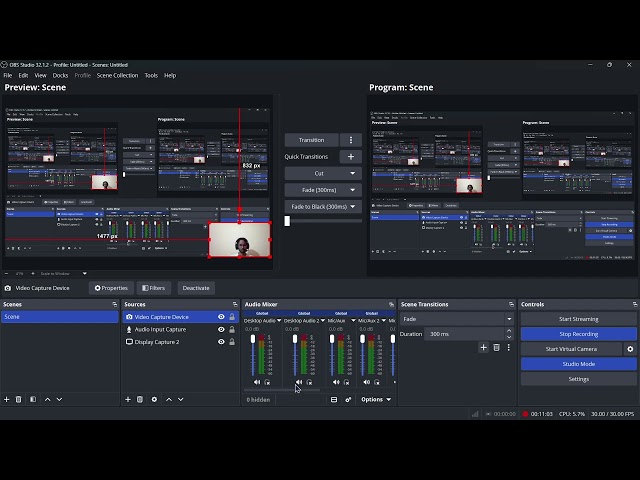Click Start Streaming
Viewport: 640px width, 480px height.
click(579, 319)
